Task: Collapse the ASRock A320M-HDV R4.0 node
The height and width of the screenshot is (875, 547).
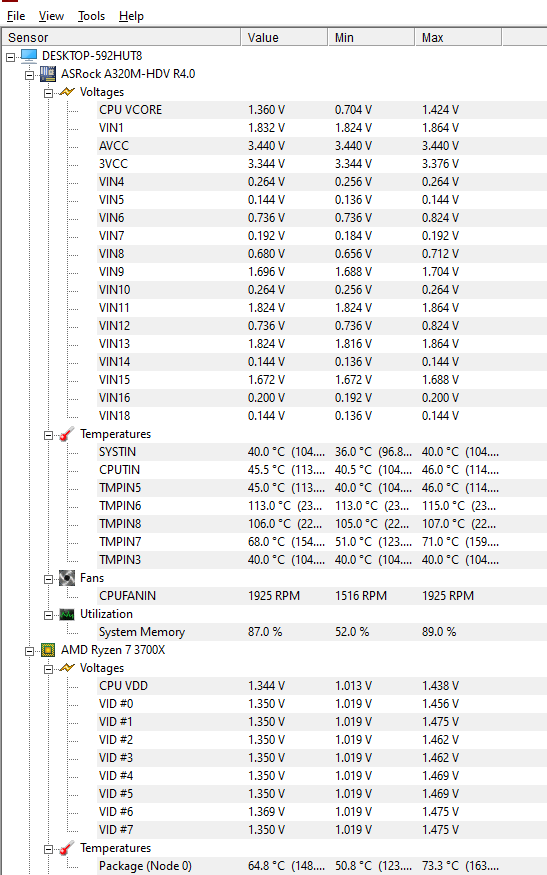Action: [x=30, y=75]
